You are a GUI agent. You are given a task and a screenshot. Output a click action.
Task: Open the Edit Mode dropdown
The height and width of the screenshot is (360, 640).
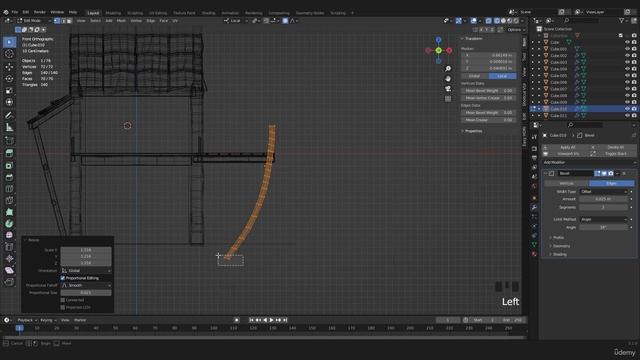[x=34, y=20]
